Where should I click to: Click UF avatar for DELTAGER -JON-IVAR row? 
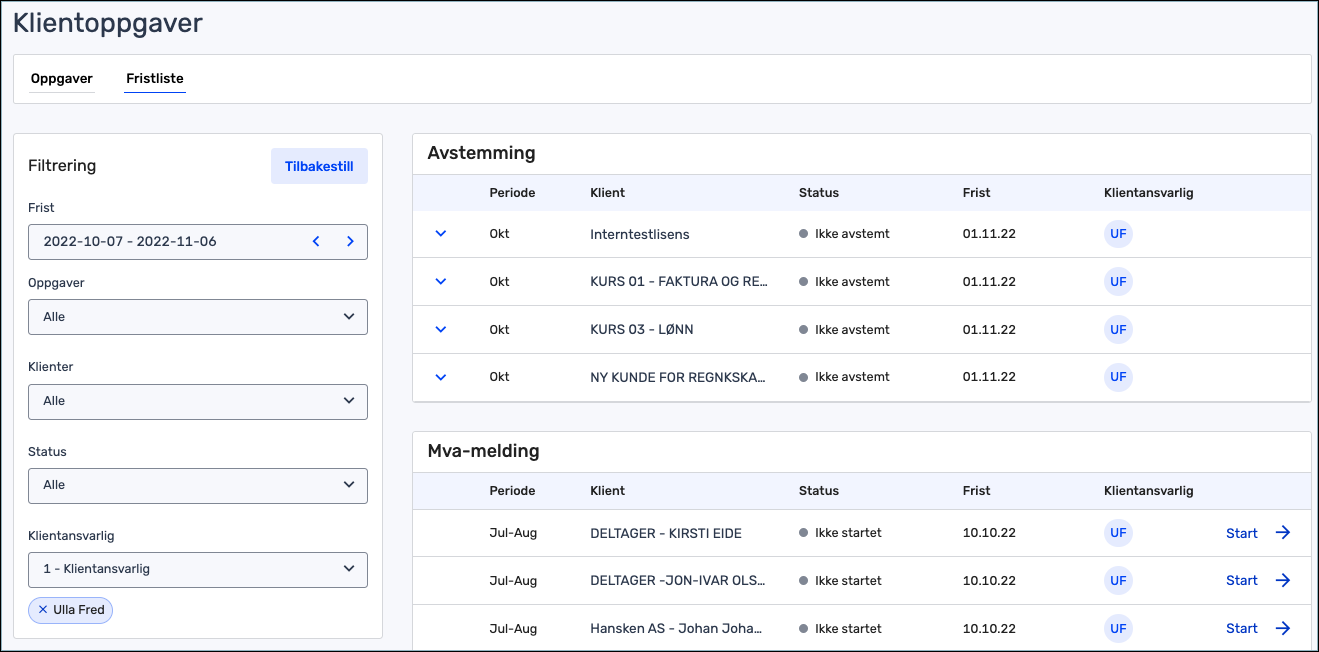point(1118,581)
